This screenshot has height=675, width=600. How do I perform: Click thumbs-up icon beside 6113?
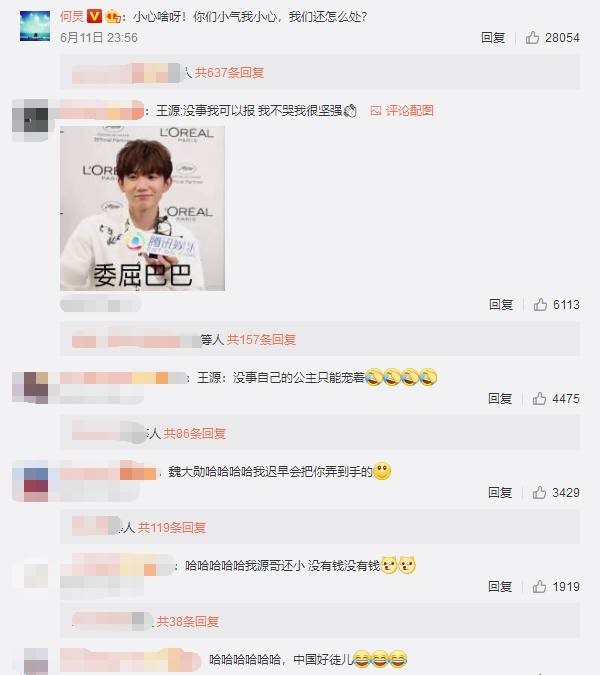[540, 304]
